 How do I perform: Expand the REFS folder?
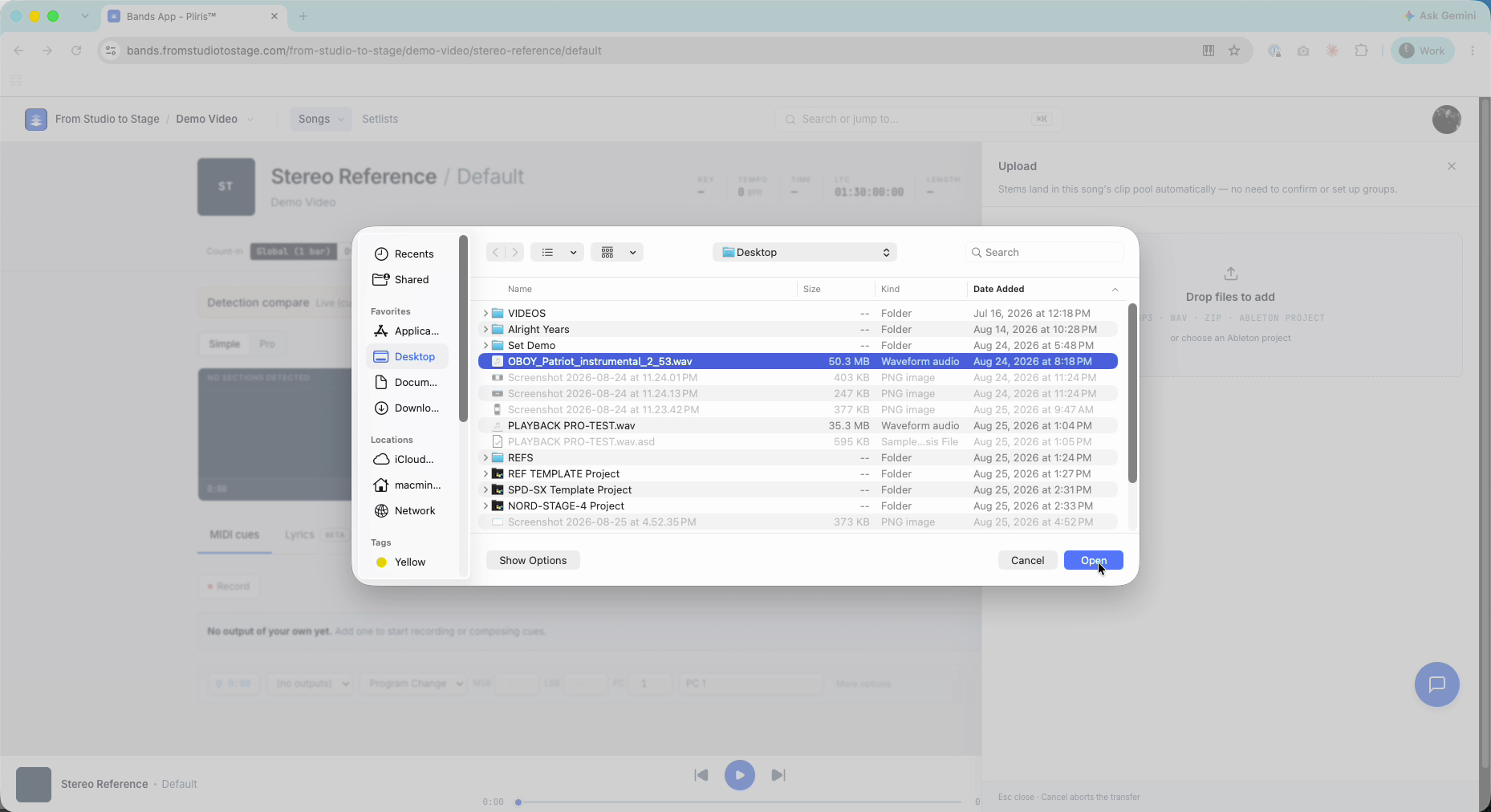pyautogui.click(x=485, y=457)
